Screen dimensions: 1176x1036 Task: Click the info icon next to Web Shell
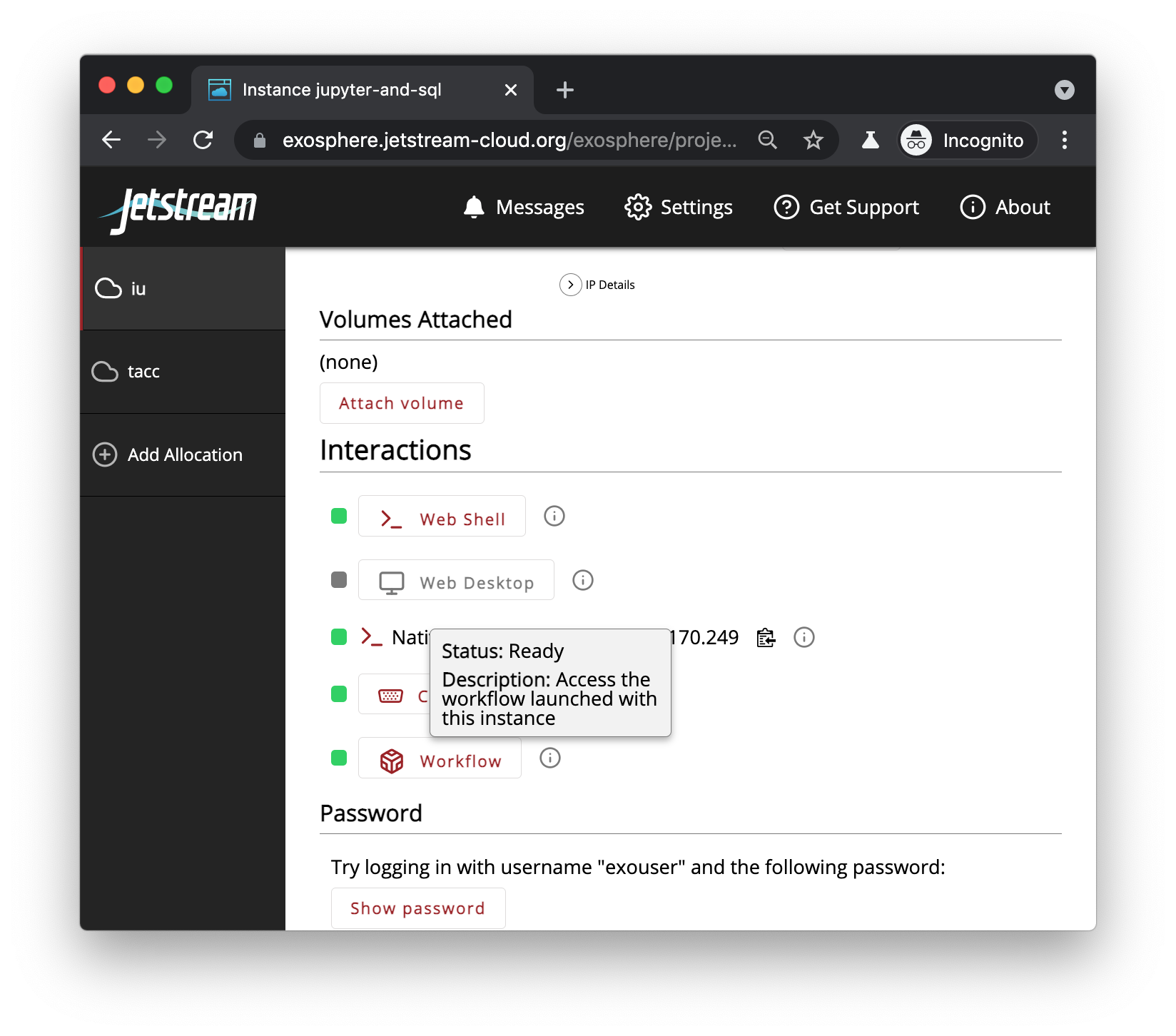[x=554, y=516]
